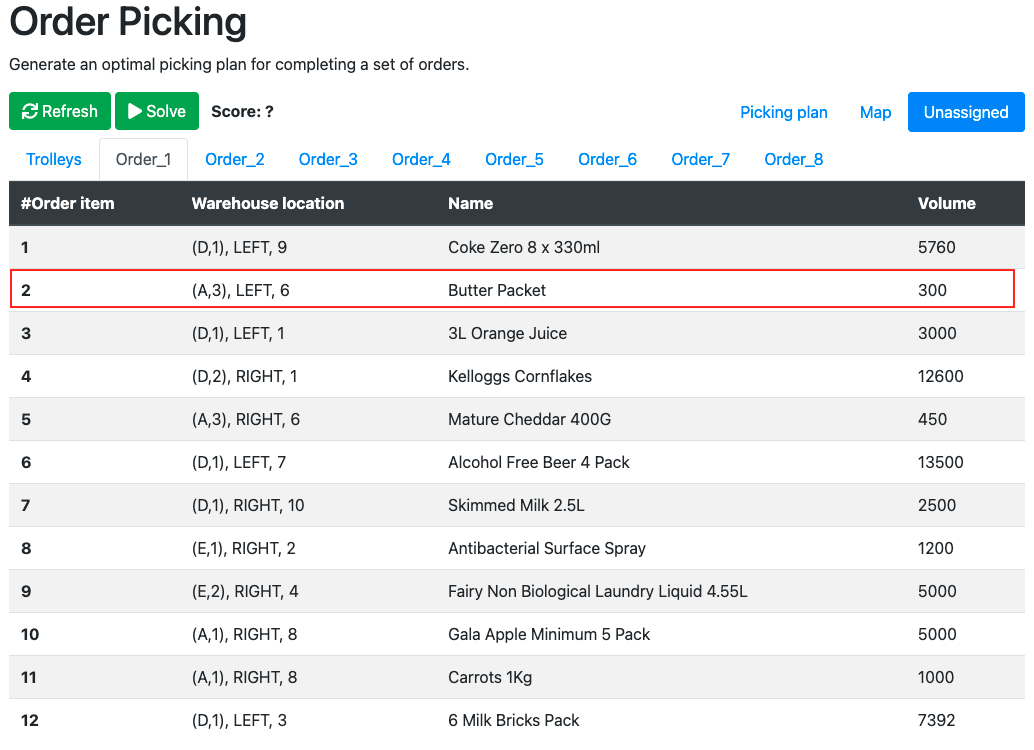
Task: Switch to the Order_2 tab
Action: coord(235,160)
